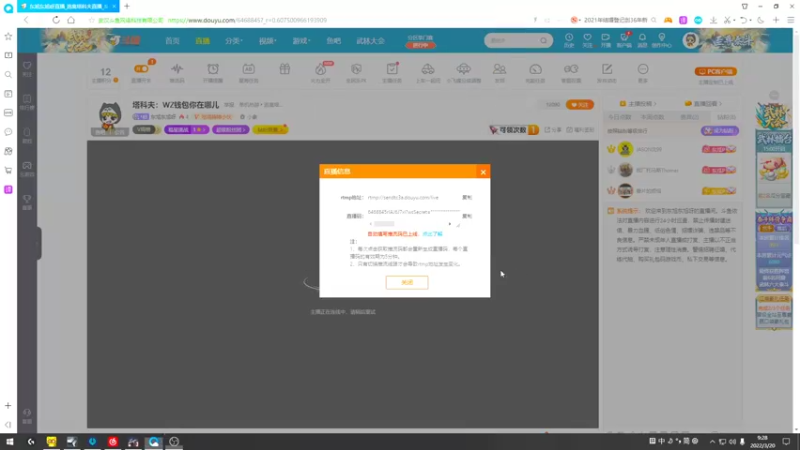
Task: Copy the stream key in dialog
Action: tap(467, 216)
